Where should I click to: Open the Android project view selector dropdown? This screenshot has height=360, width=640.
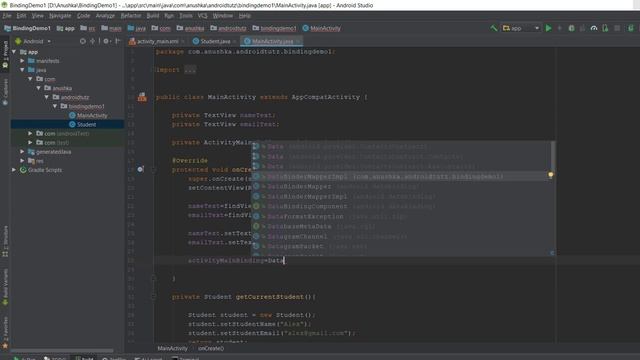click(x=33, y=41)
